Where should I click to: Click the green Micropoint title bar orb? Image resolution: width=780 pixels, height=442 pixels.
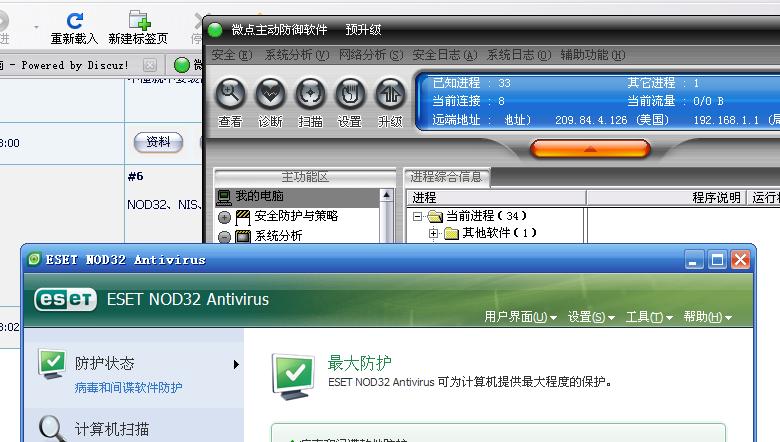point(215,30)
